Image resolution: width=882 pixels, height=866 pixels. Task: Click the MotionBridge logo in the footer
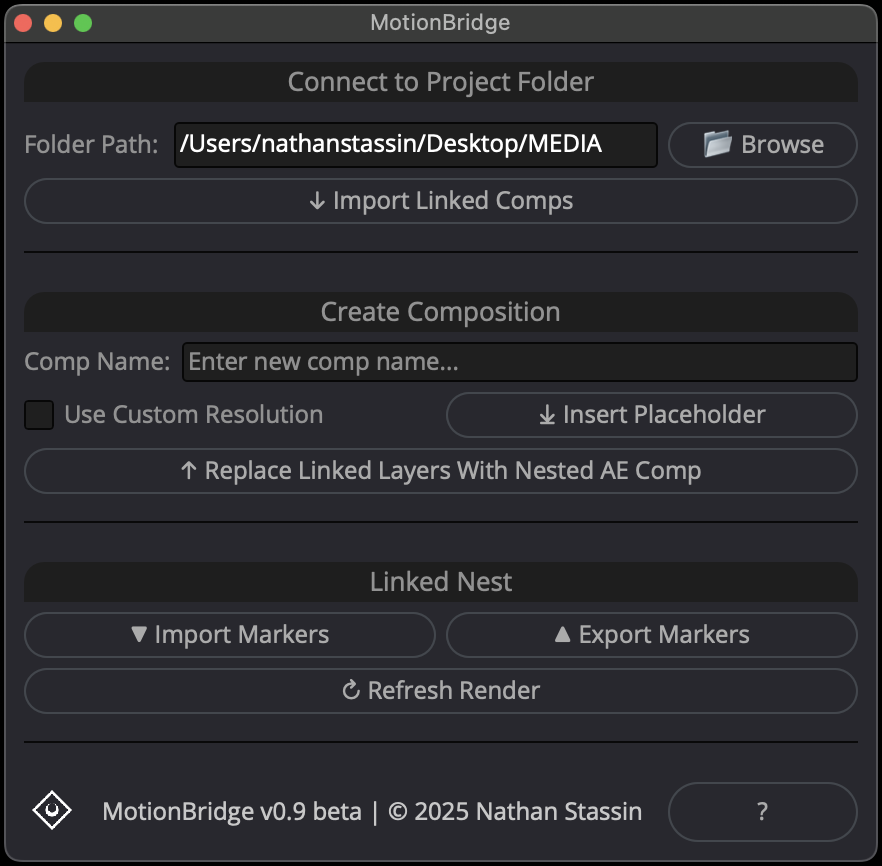[51, 811]
